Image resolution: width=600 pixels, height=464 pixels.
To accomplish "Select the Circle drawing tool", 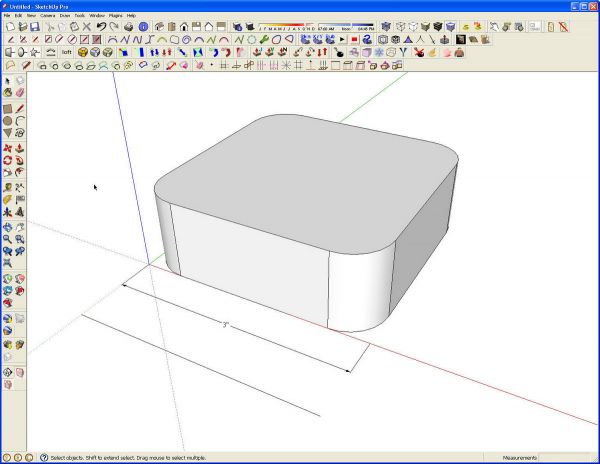I will (8, 121).
